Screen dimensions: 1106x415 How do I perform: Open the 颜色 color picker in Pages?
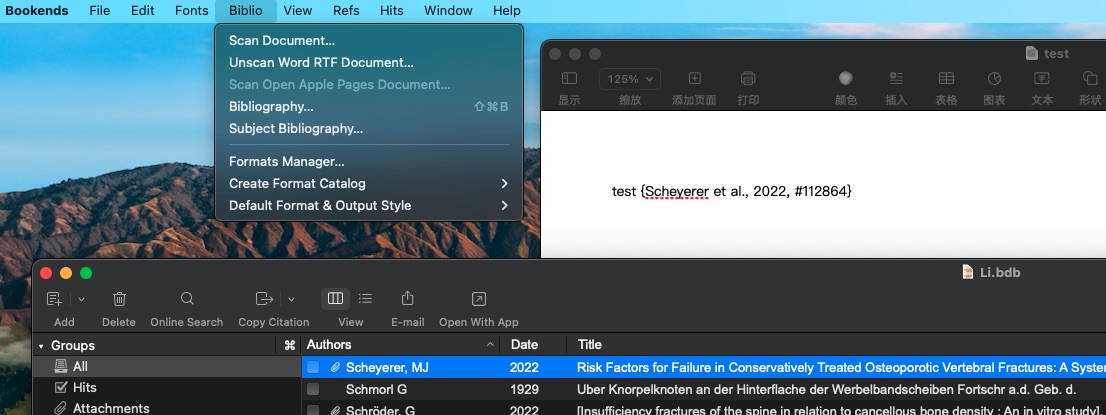coord(846,78)
